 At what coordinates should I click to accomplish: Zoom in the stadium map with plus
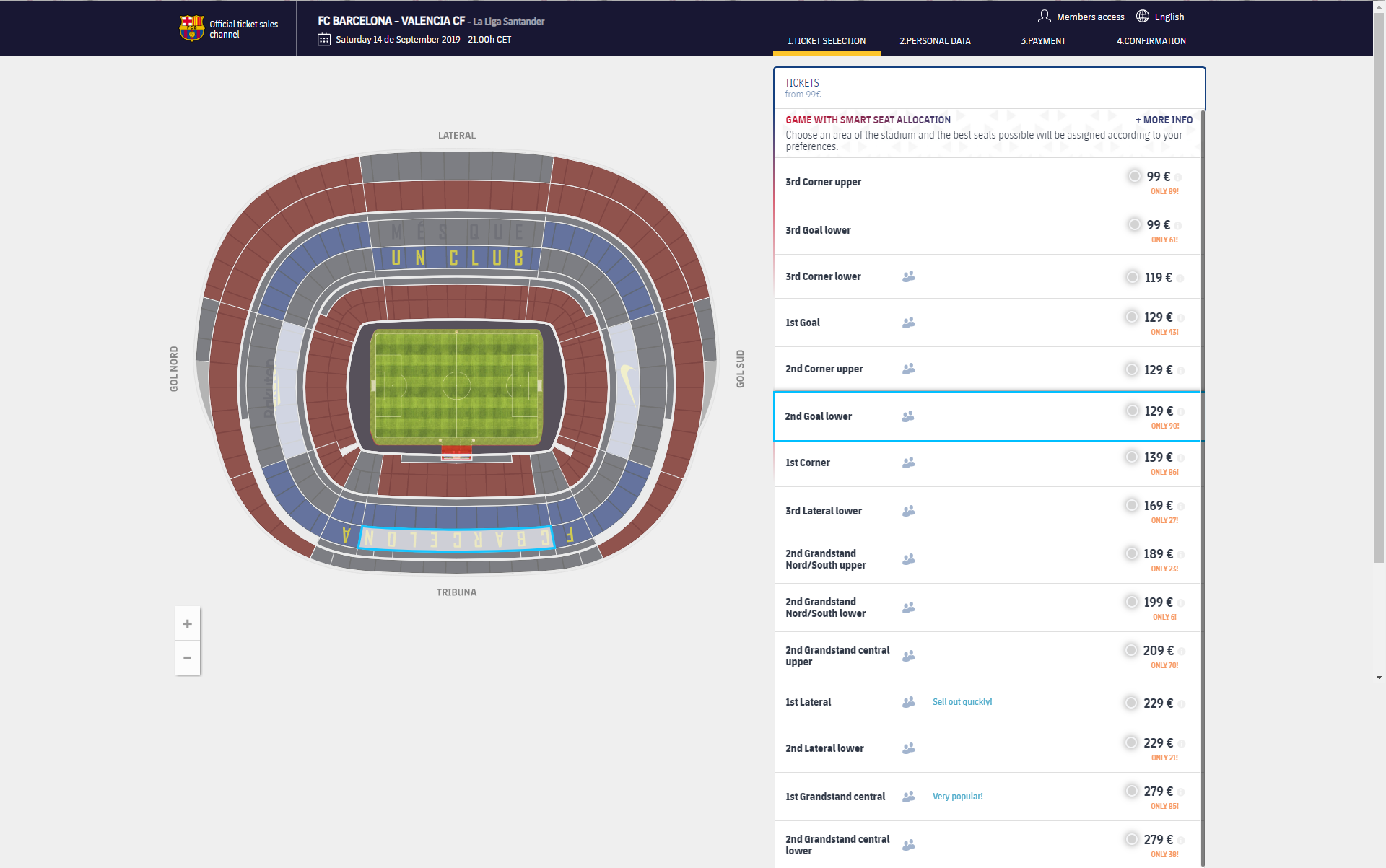pyautogui.click(x=188, y=623)
